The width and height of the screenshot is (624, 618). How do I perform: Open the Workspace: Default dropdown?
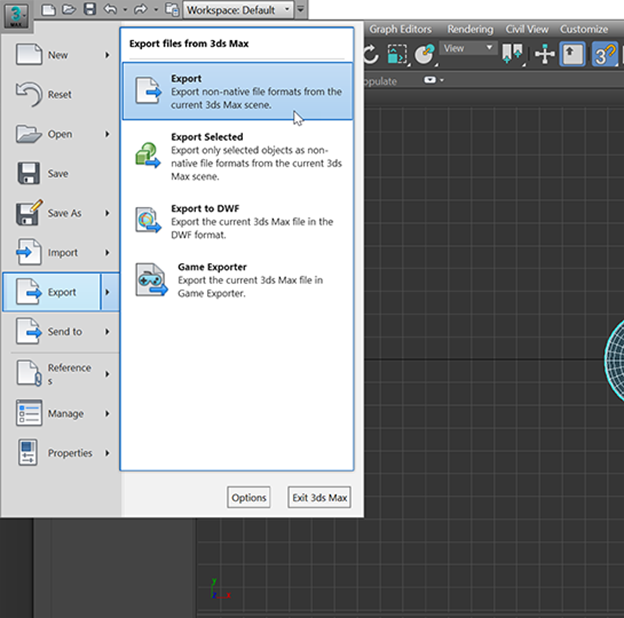coord(238,10)
